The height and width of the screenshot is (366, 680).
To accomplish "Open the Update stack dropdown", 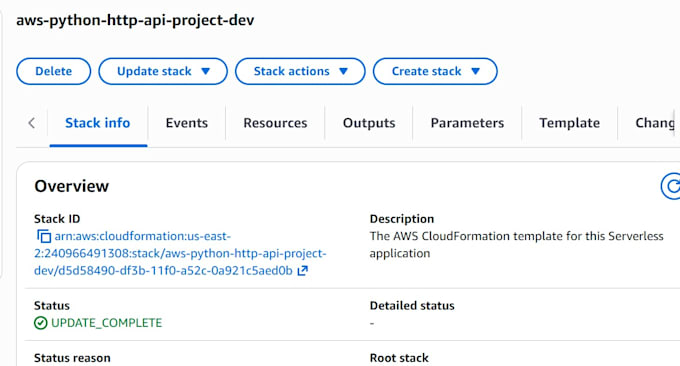I will pos(163,71).
